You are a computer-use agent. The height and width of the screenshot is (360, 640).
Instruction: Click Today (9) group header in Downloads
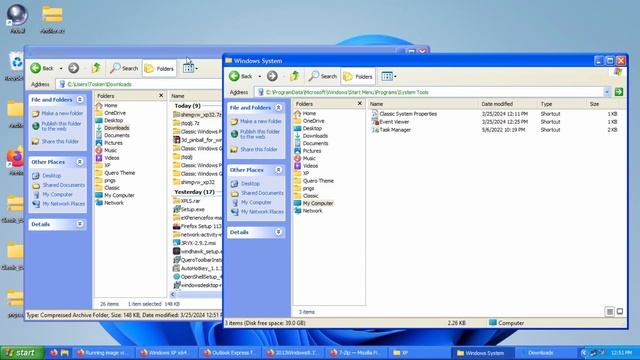tap(187, 106)
